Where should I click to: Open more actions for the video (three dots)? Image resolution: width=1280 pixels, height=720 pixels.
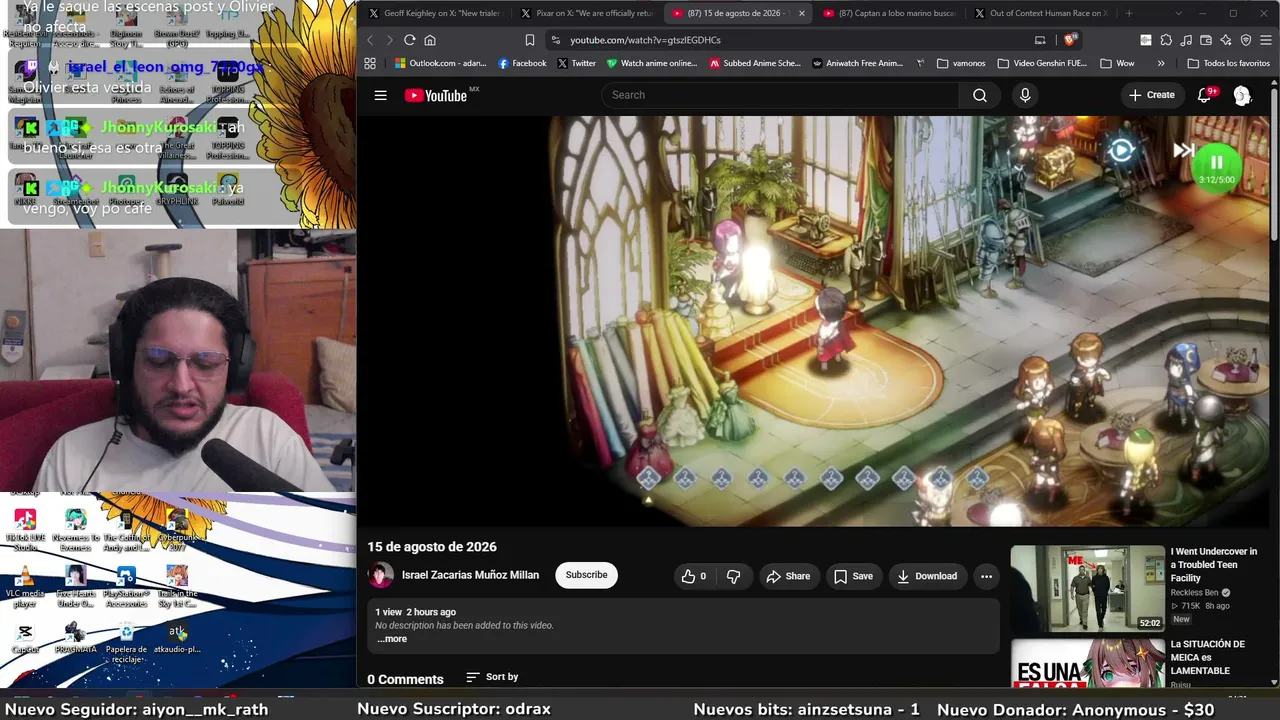coord(986,576)
